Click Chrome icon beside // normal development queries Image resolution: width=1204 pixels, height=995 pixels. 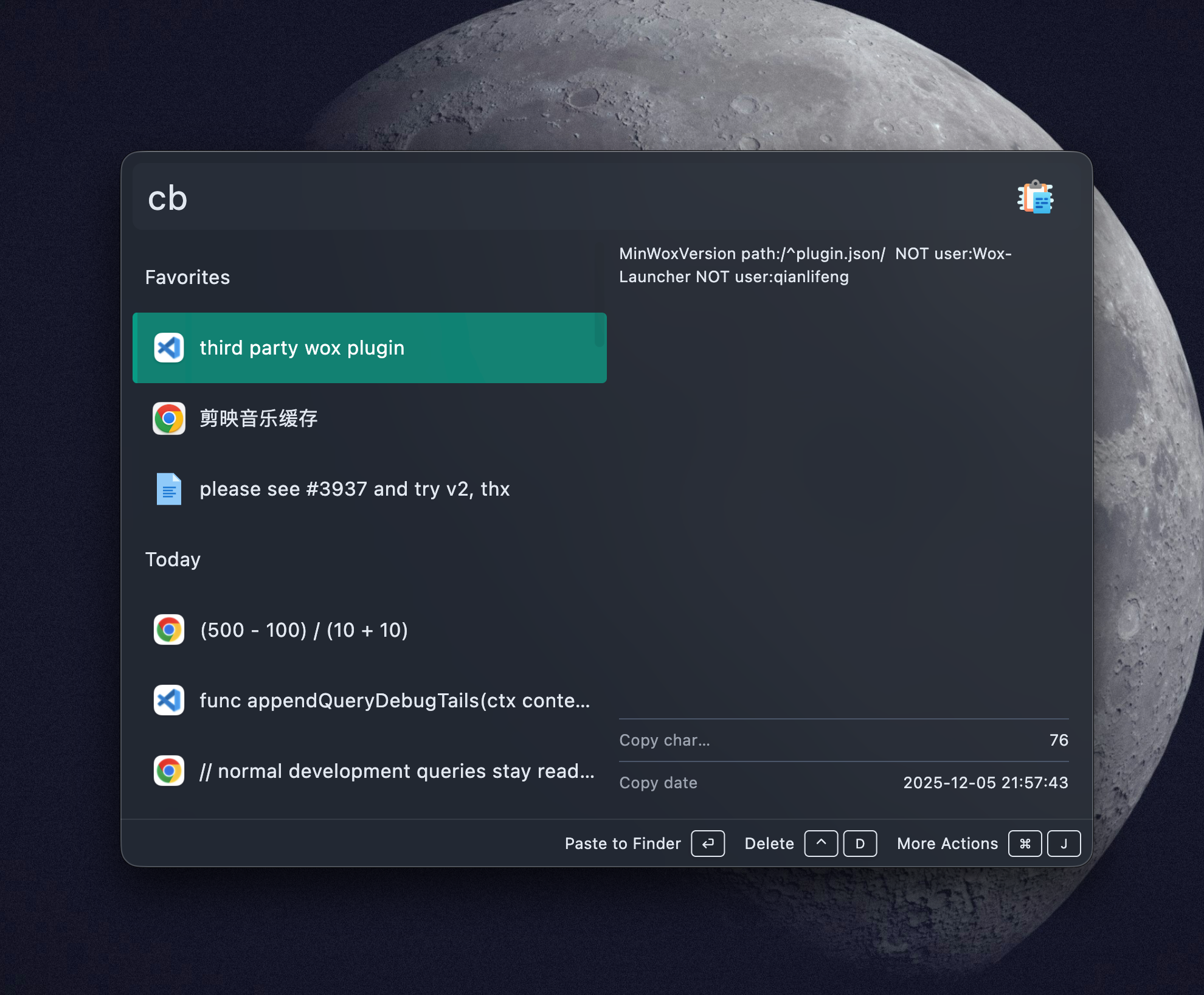pyautogui.click(x=169, y=771)
